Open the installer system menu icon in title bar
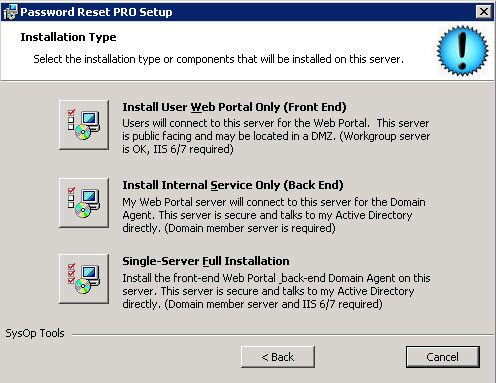The height and width of the screenshot is (383, 496). coord(9,12)
